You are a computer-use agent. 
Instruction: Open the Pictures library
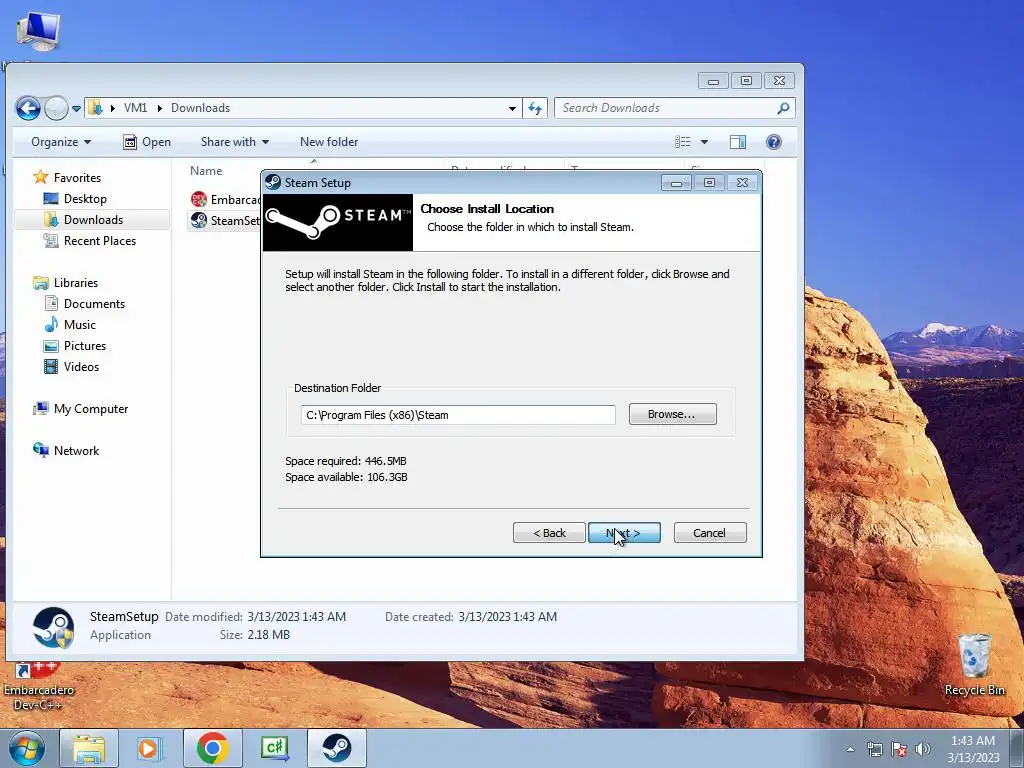pyautogui.click(x=74, y=345)
